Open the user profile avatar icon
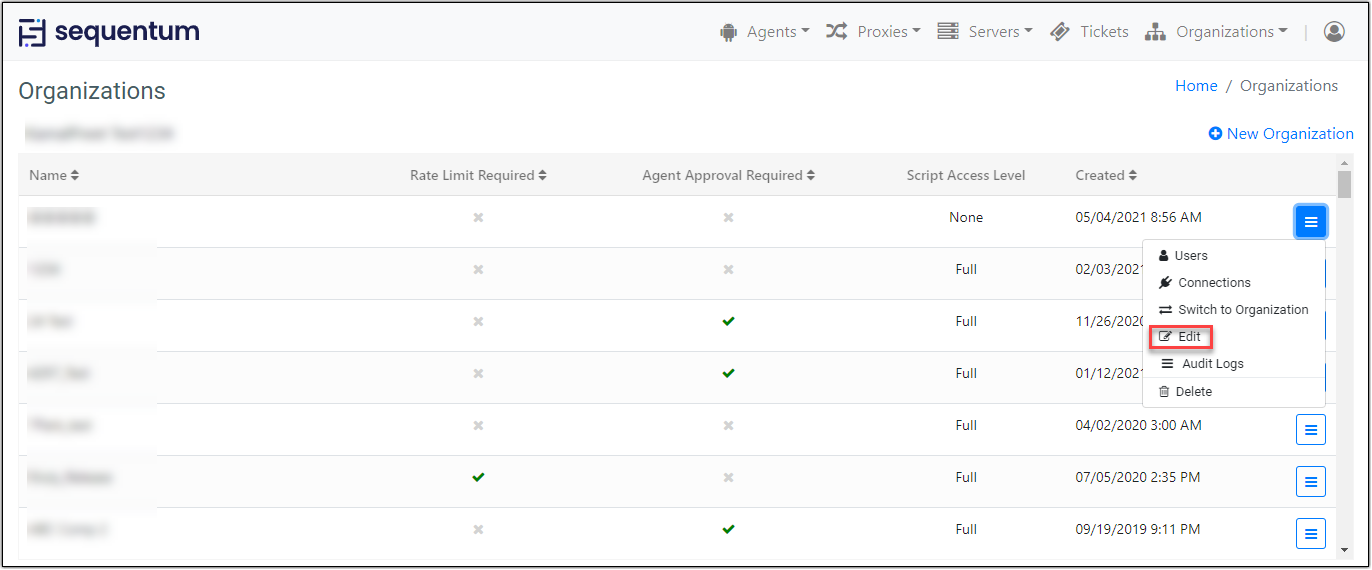Screen dimensions: 1372x570 point(1334,32)
